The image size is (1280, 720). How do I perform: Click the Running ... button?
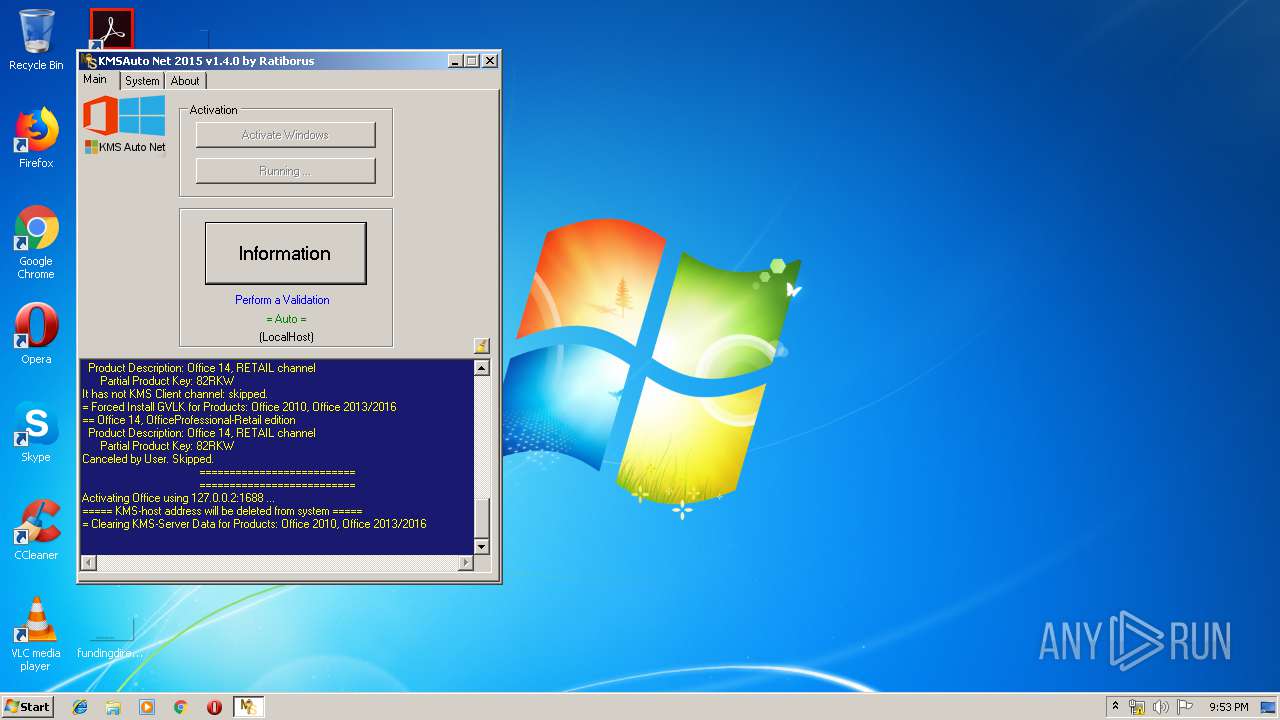286,171
